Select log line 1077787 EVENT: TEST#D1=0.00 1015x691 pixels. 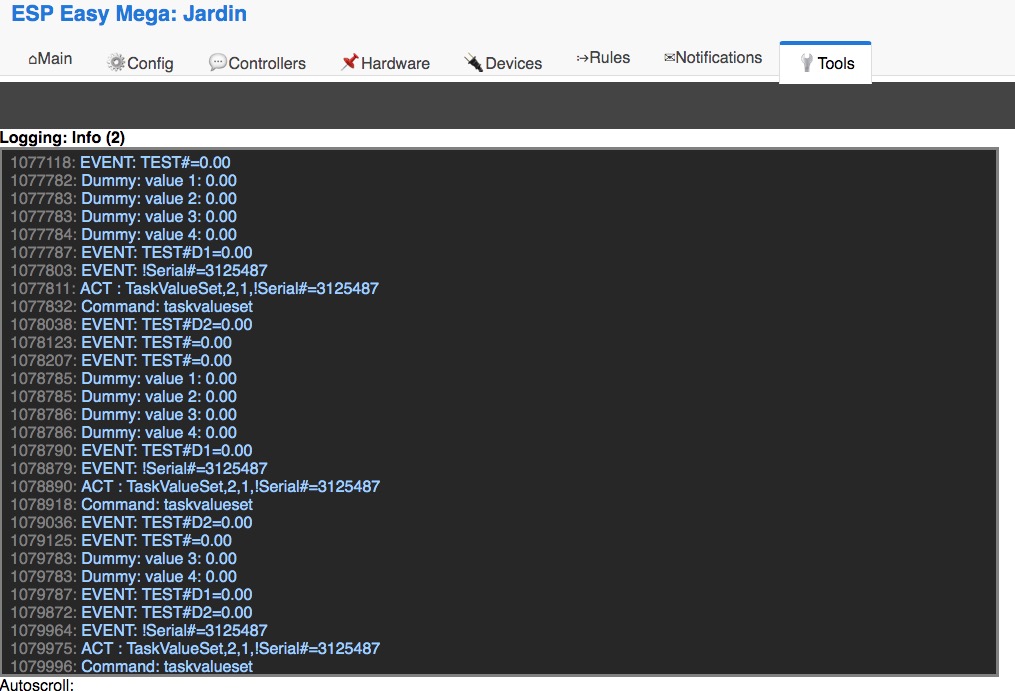click(x=131, y=253)
